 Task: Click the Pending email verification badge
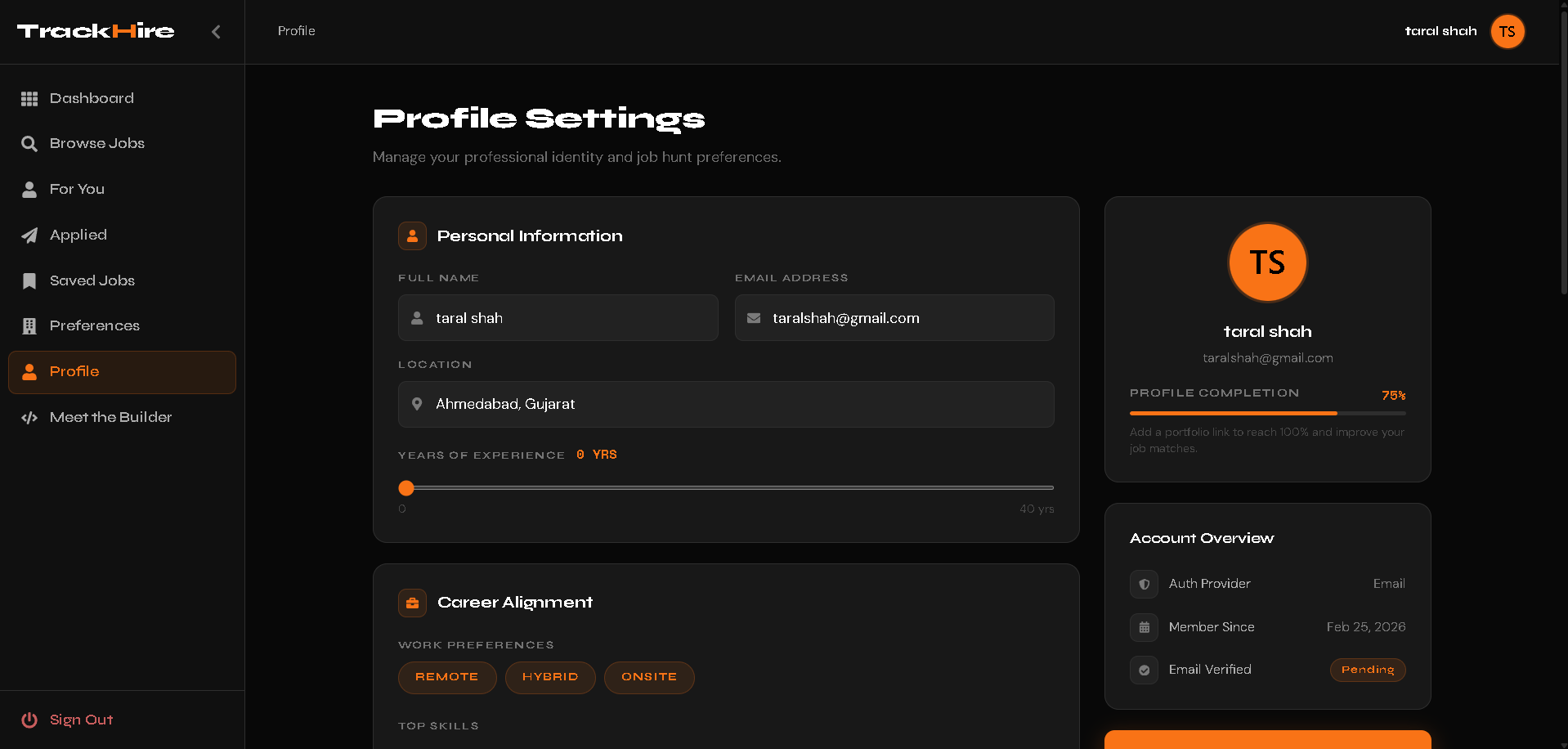[x=1368, y=671]
